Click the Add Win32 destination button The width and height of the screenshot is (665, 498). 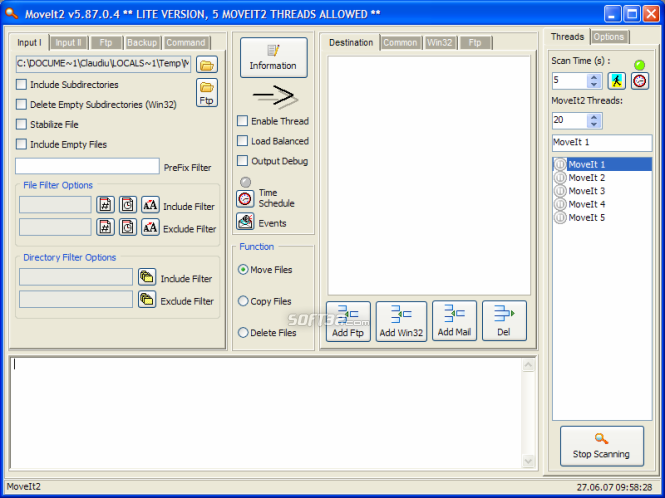(x=401, y=321)
